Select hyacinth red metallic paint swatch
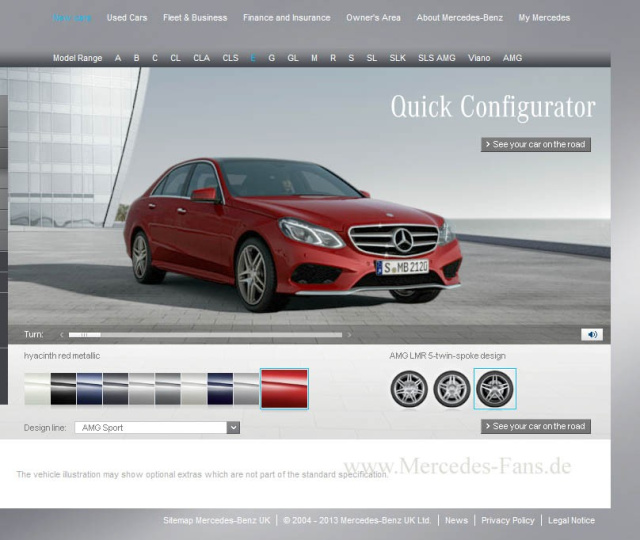 click(x=284, y=389)
